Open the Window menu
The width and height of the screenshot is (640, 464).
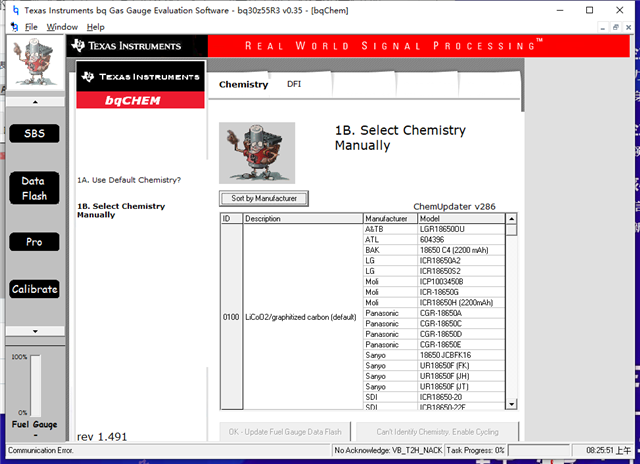point(62,27)
